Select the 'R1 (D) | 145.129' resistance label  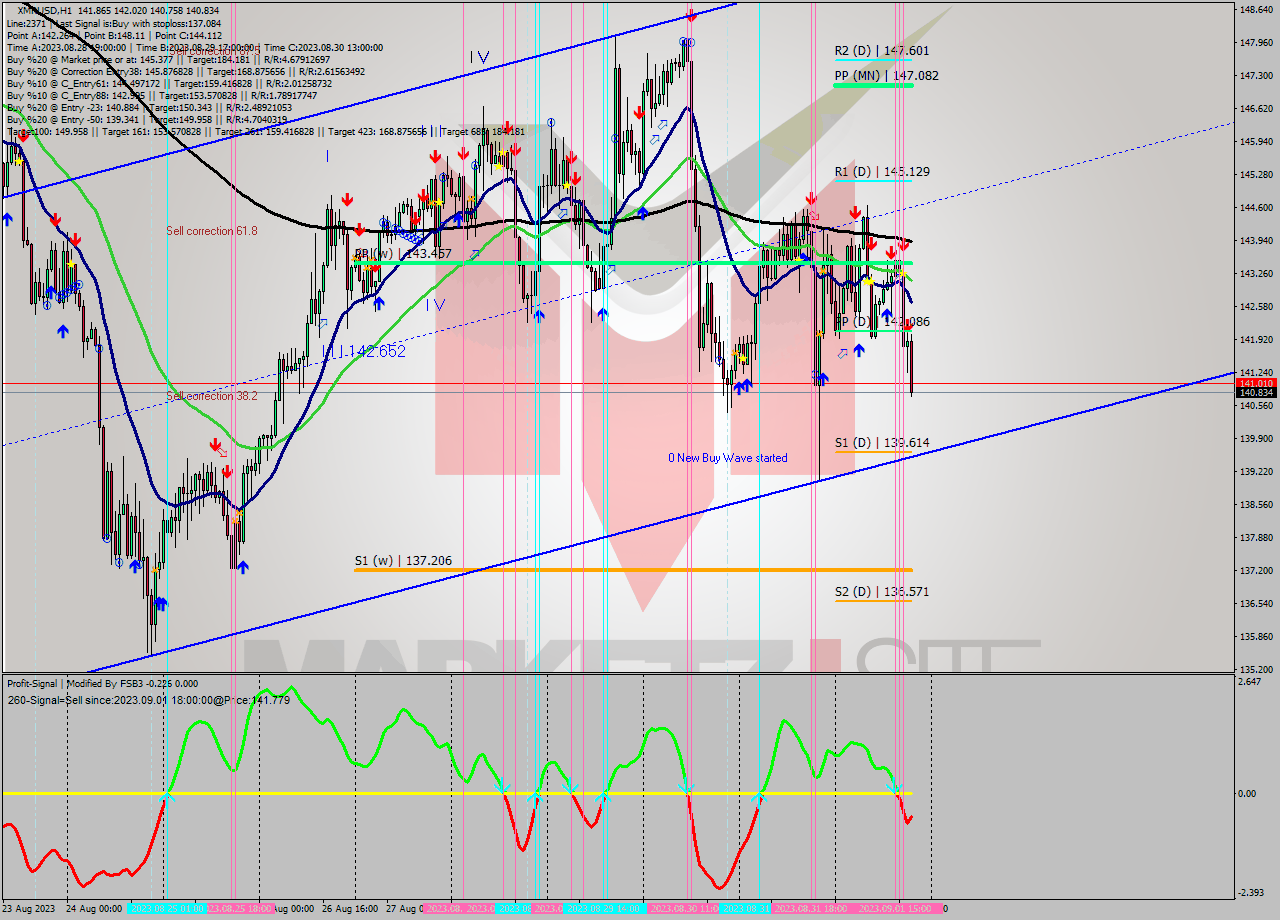(x=882, y=172)
